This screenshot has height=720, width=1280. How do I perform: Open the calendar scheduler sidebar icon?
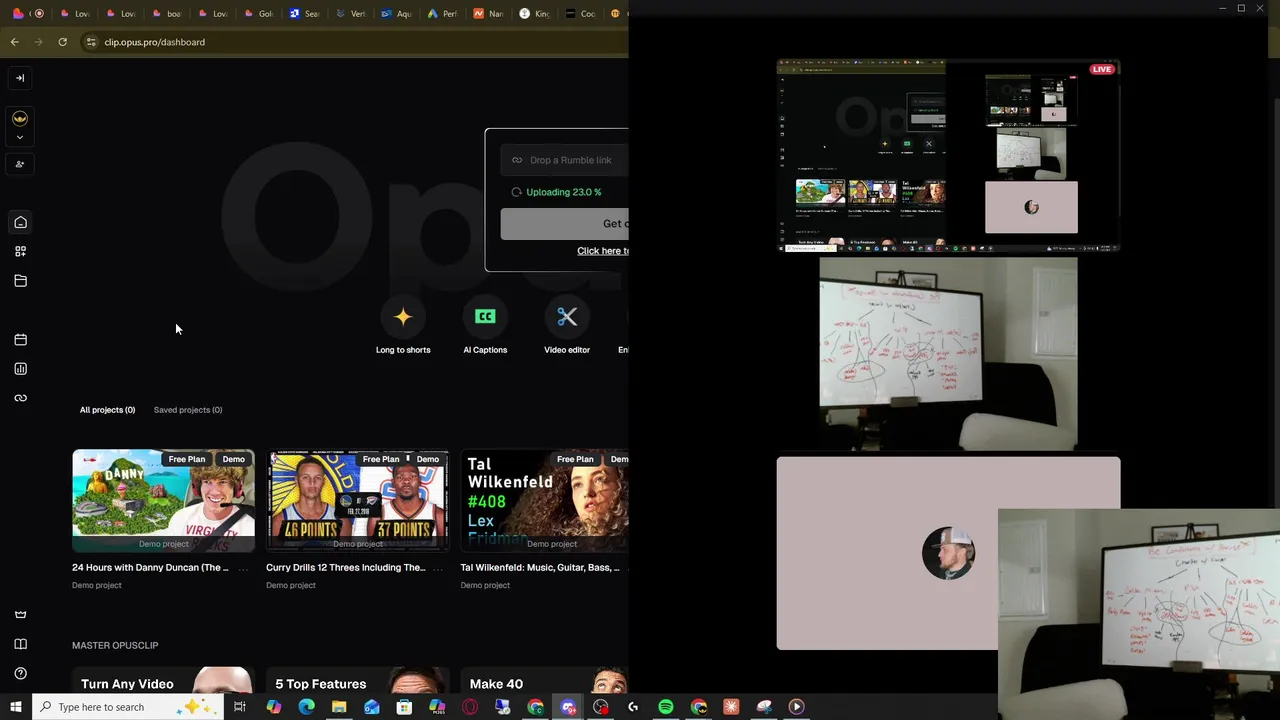coord(20,340)
